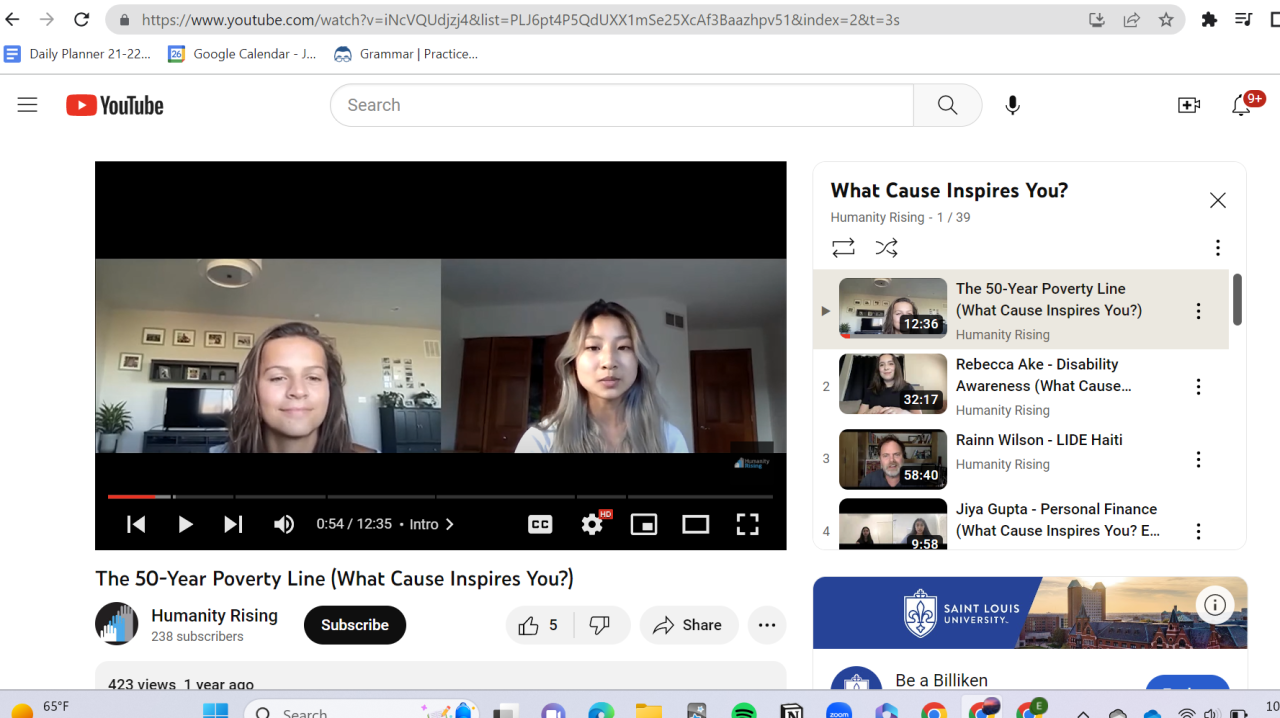Open the Humanity Rising channel name

point(214,616)
